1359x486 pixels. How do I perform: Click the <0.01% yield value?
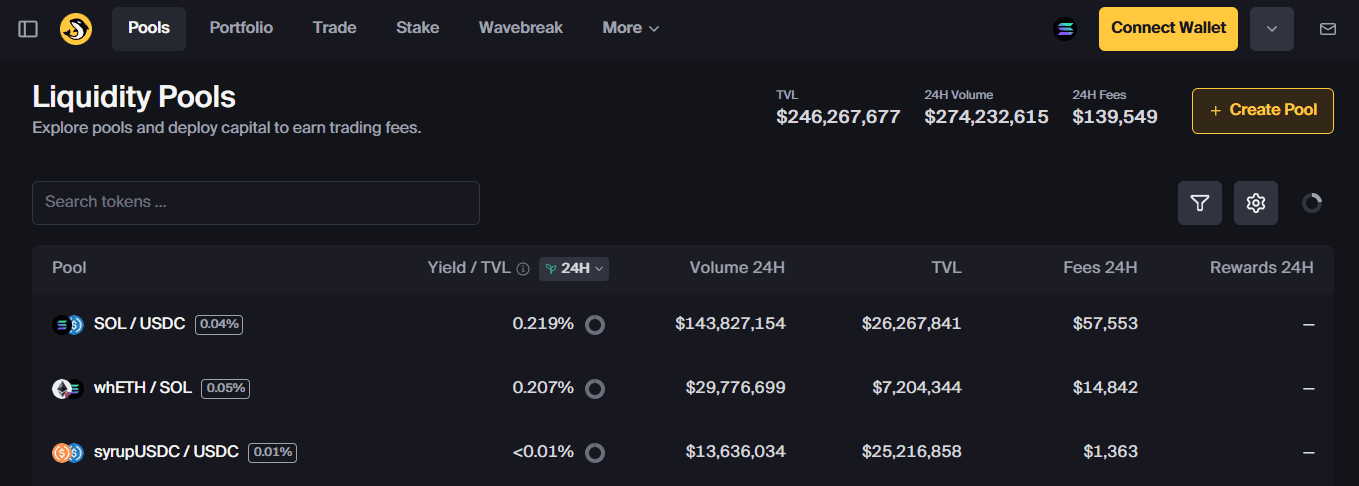point(543,452)
